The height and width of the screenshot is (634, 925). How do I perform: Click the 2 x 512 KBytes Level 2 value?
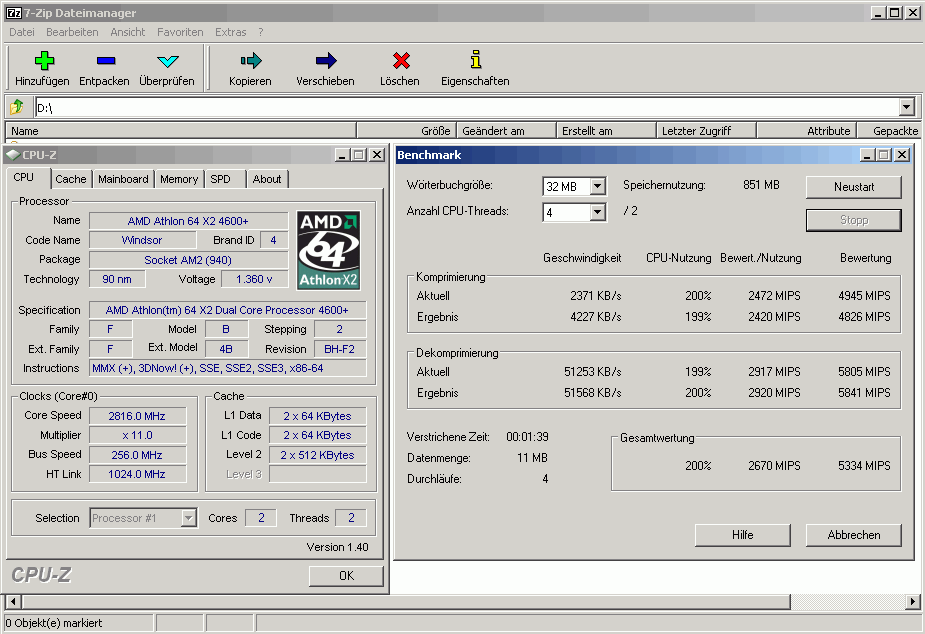click(317, 455)
